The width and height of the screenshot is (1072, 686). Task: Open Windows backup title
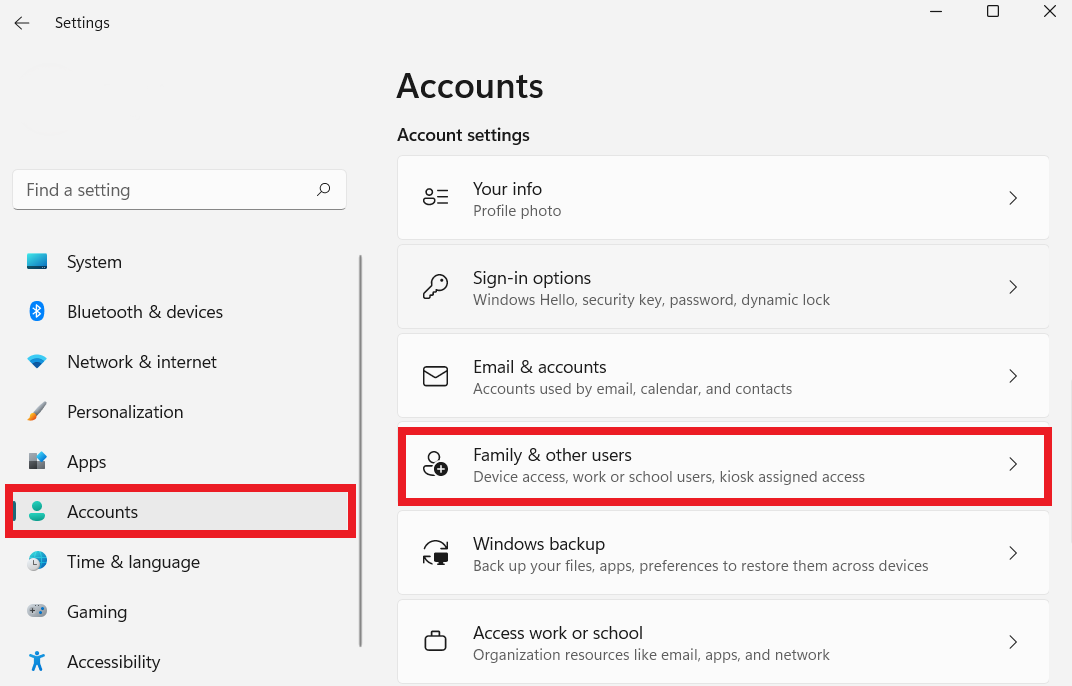coord(539,544)
